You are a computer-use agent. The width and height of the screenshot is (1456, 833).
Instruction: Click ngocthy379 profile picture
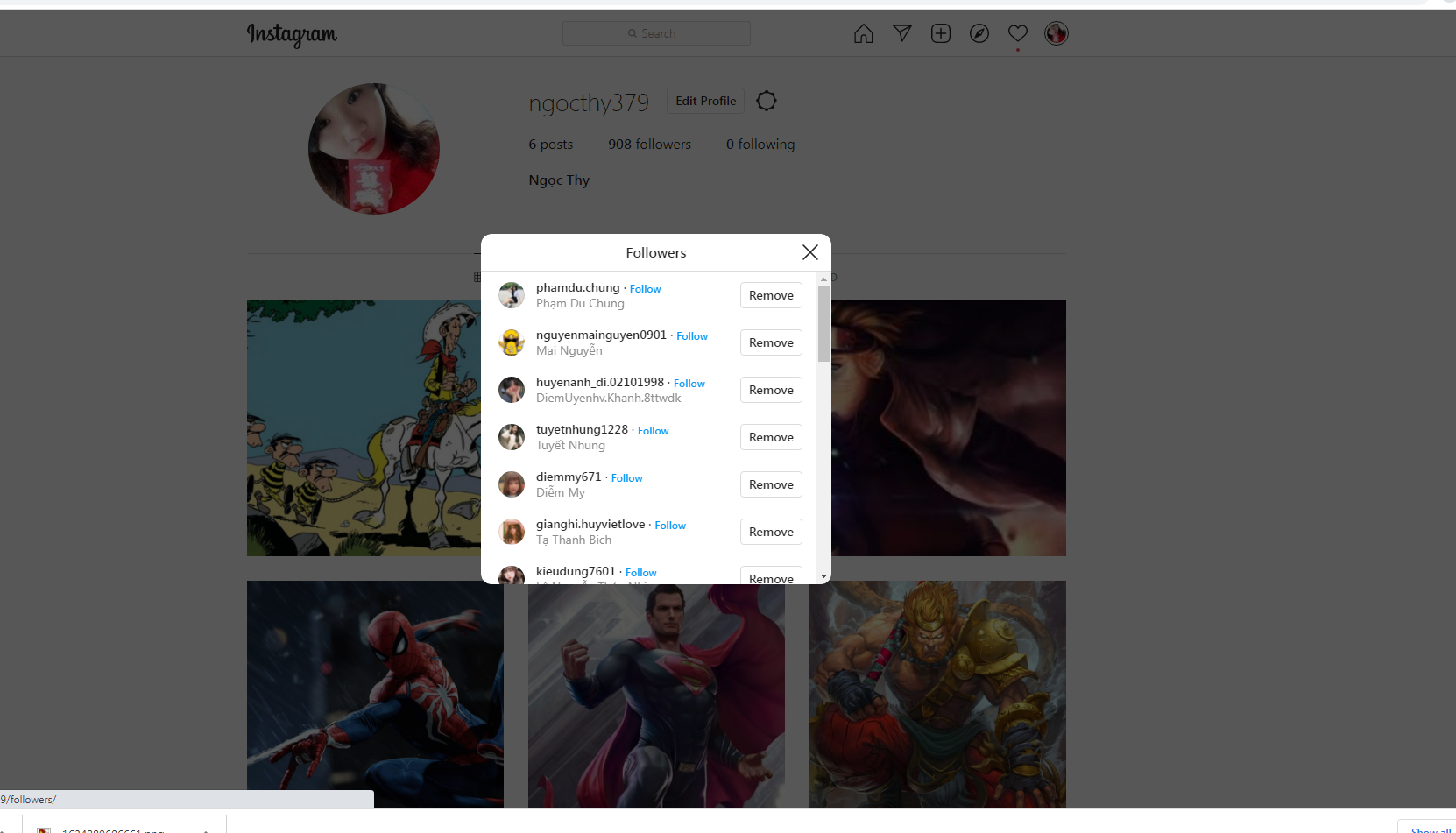[x=374, y=149]
